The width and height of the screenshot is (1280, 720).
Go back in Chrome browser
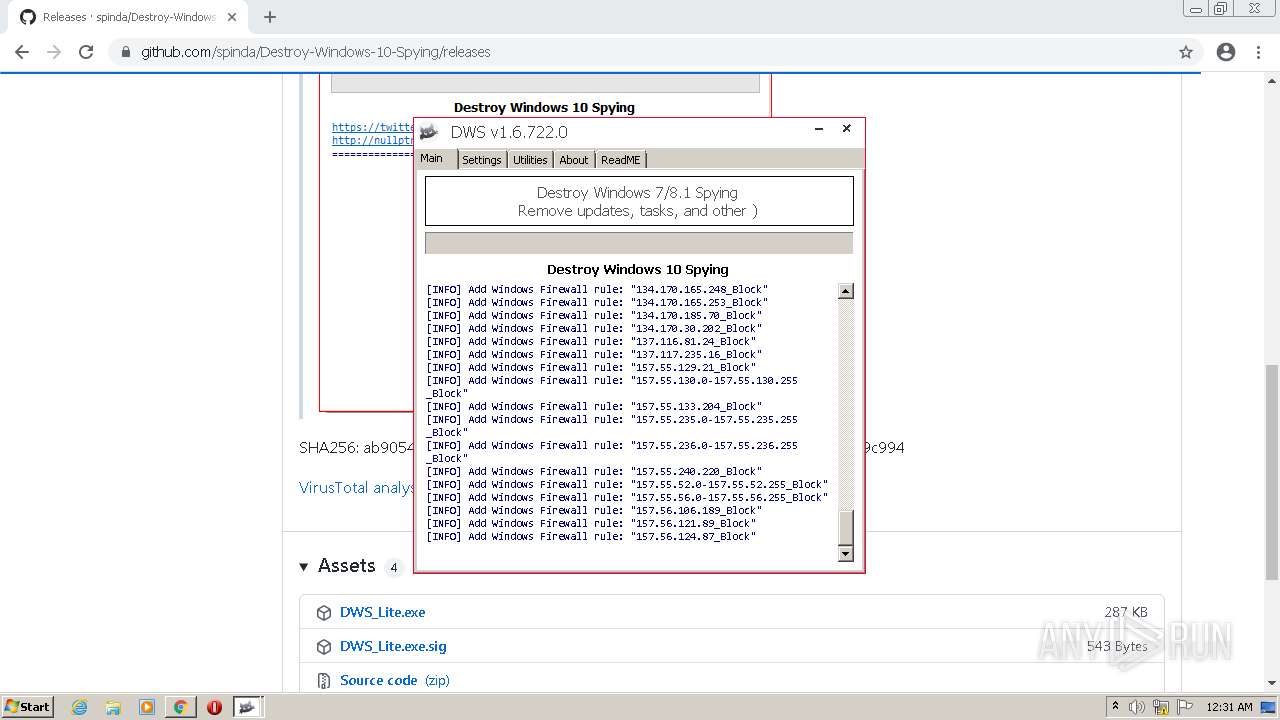coord(22,52)
